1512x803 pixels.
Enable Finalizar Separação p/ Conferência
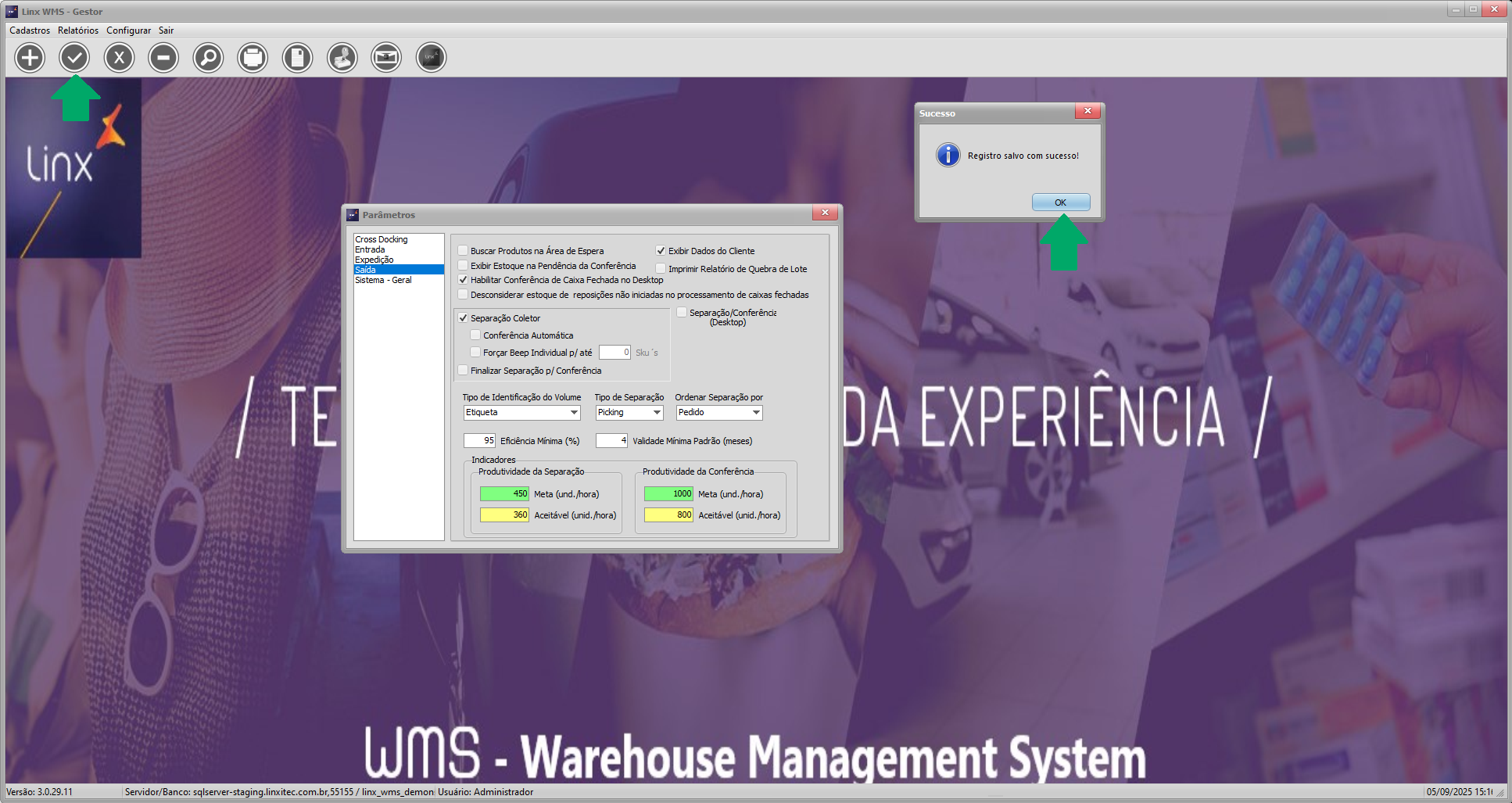[x=463, y=371]
